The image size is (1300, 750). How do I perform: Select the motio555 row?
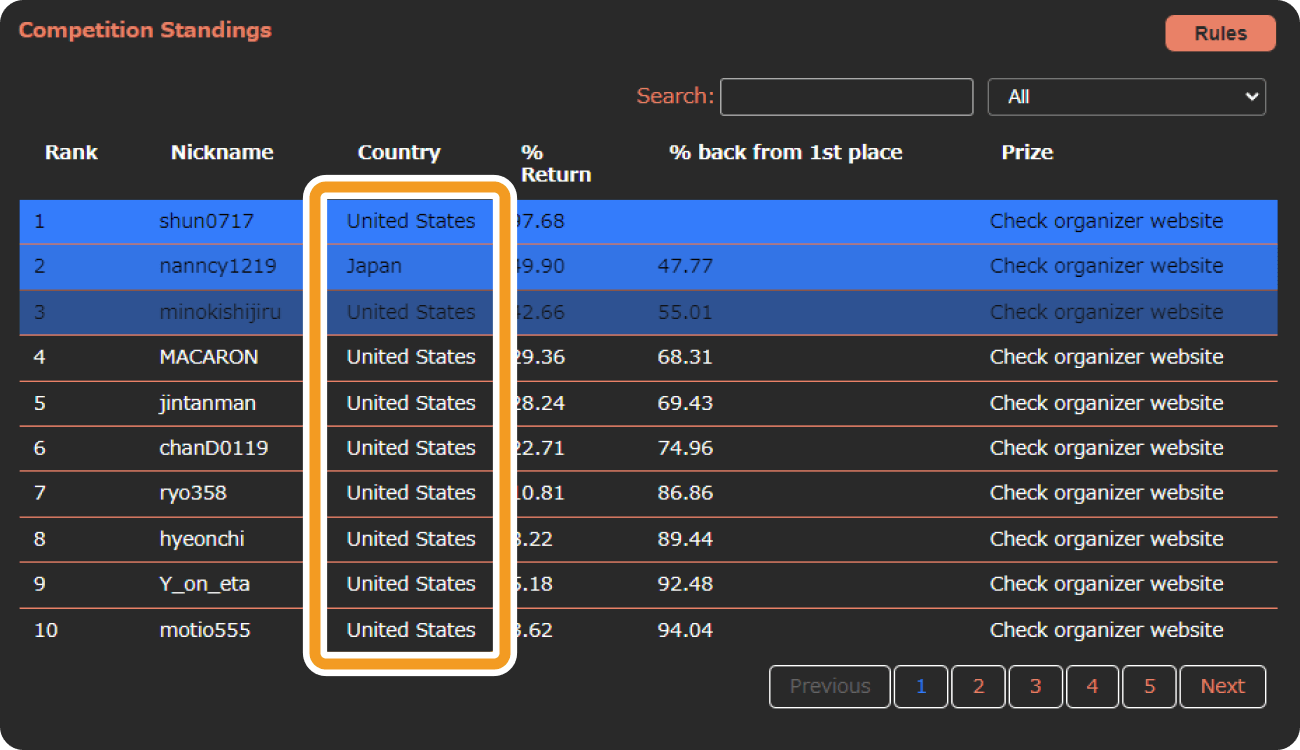(649, 630)
